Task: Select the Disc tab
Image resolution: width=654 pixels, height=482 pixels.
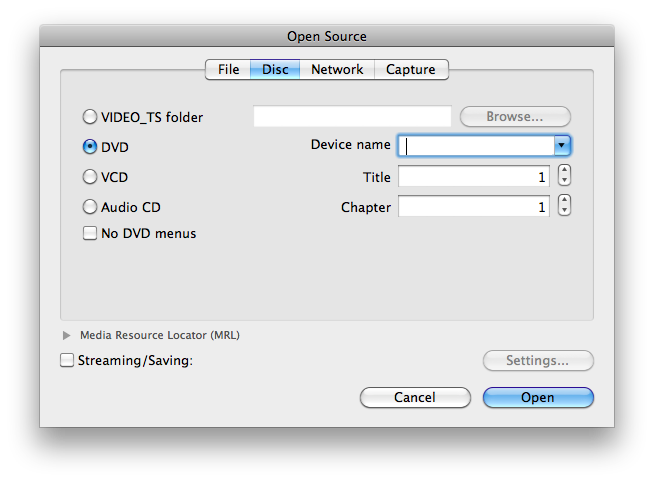Action: click(275, 70)
